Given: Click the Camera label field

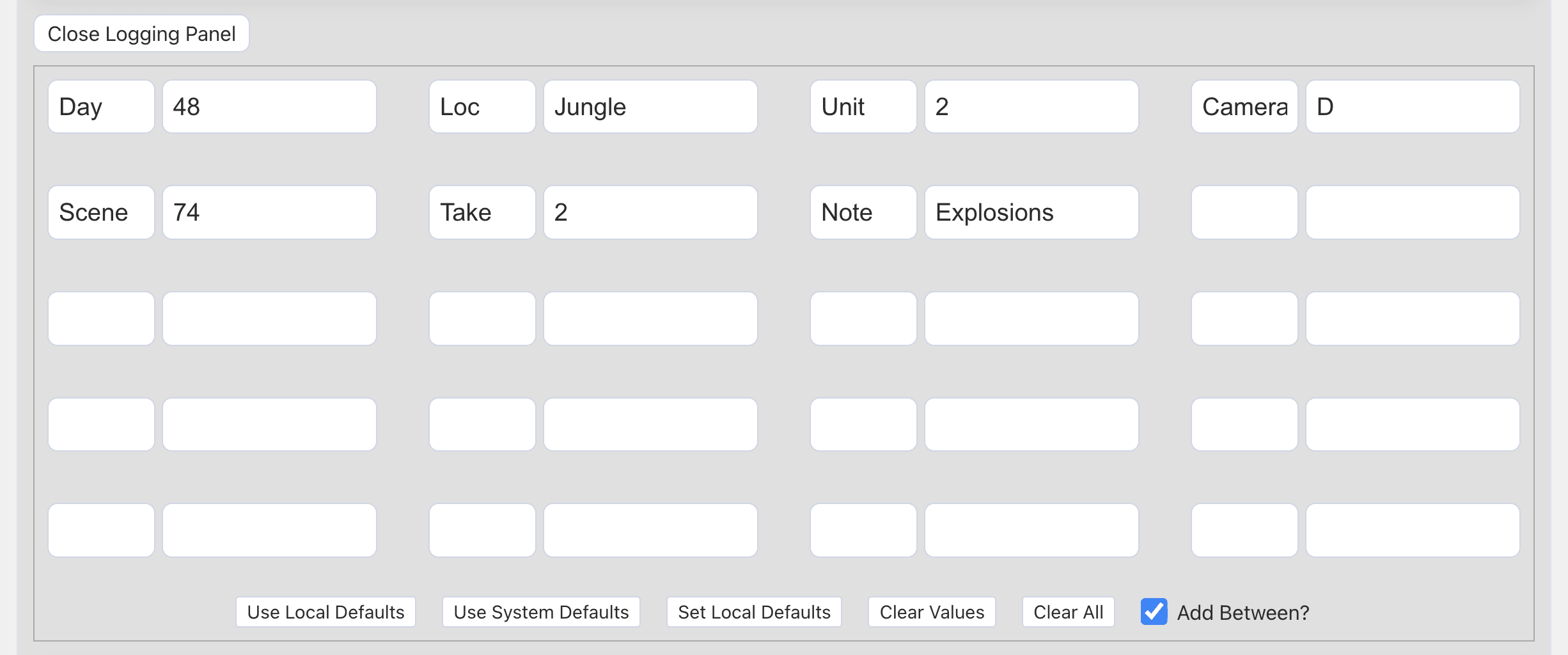Looking at the screenshot, I should coord(1244,107).
